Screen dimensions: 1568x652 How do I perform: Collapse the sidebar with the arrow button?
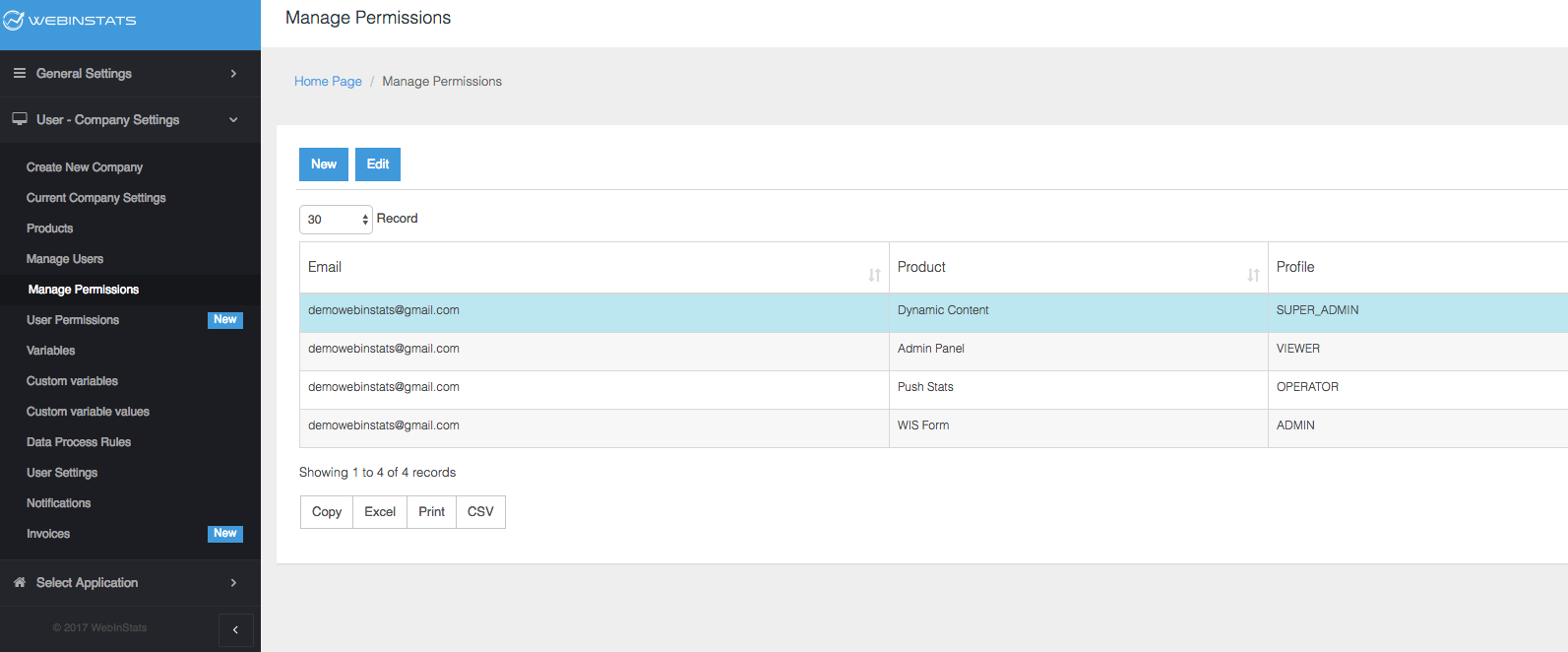click(235, 629)
